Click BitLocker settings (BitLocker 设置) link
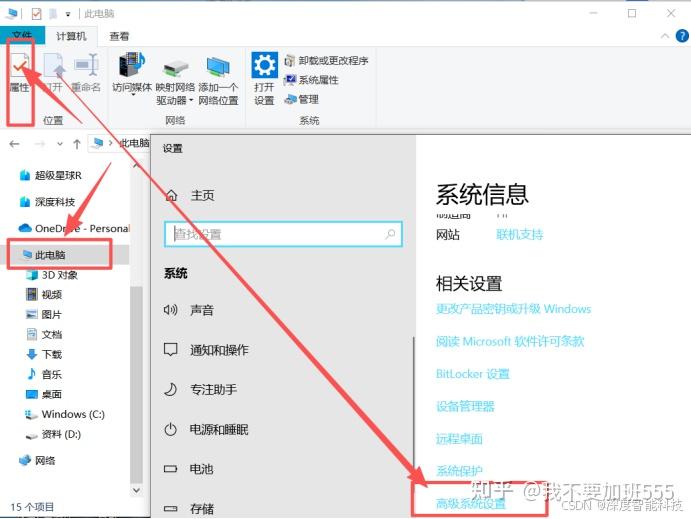This screenshot has height=519, width=691. click(473, 374)
